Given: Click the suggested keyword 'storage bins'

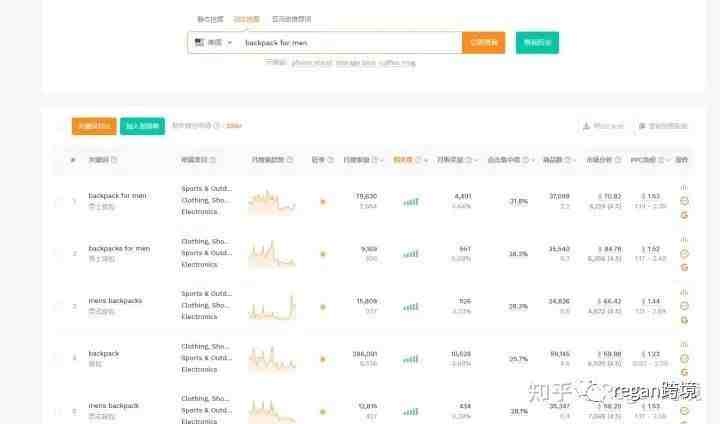Looking at the screenshot, I should pos(355,62).
